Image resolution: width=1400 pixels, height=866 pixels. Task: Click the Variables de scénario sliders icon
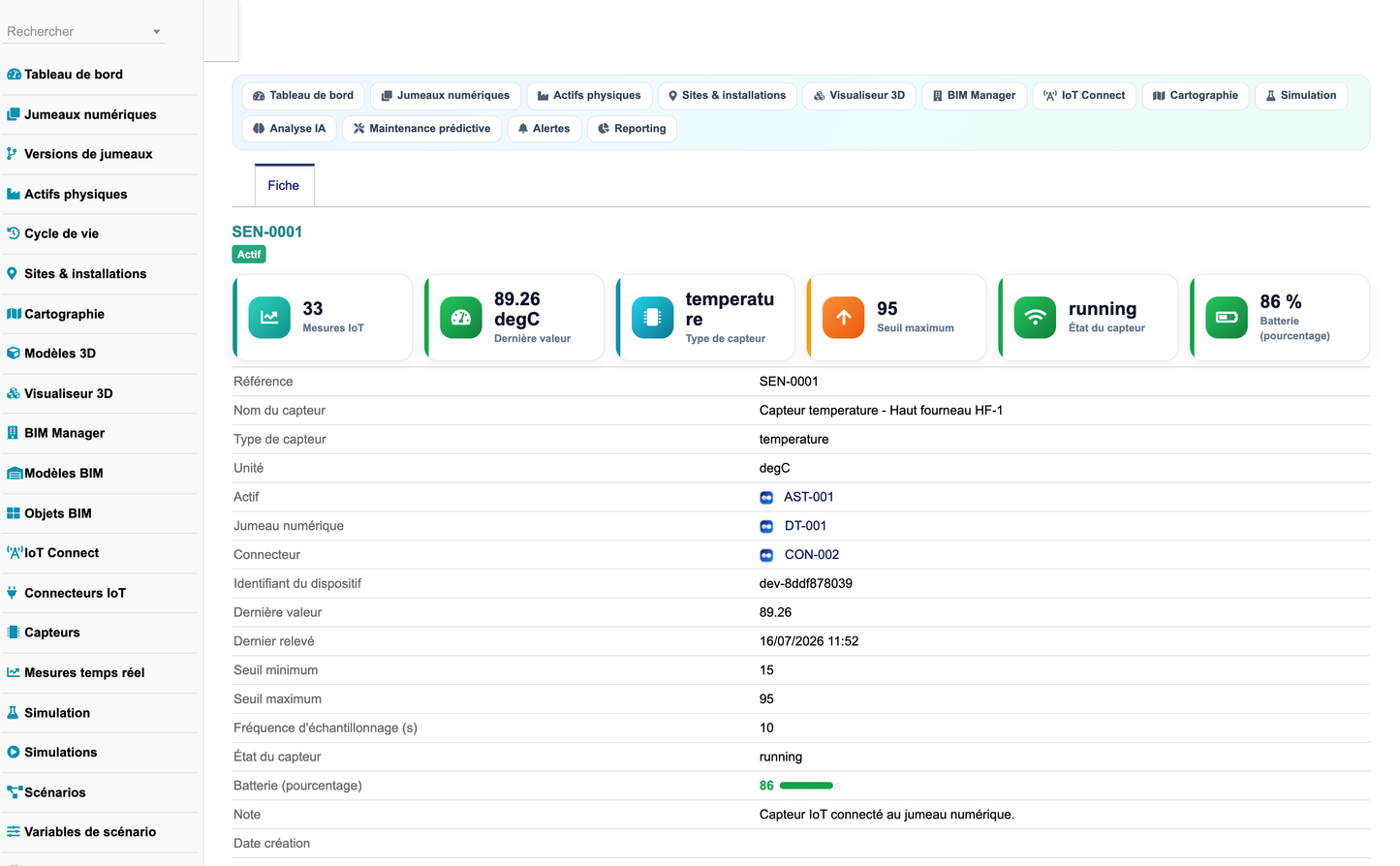(14, 832)
